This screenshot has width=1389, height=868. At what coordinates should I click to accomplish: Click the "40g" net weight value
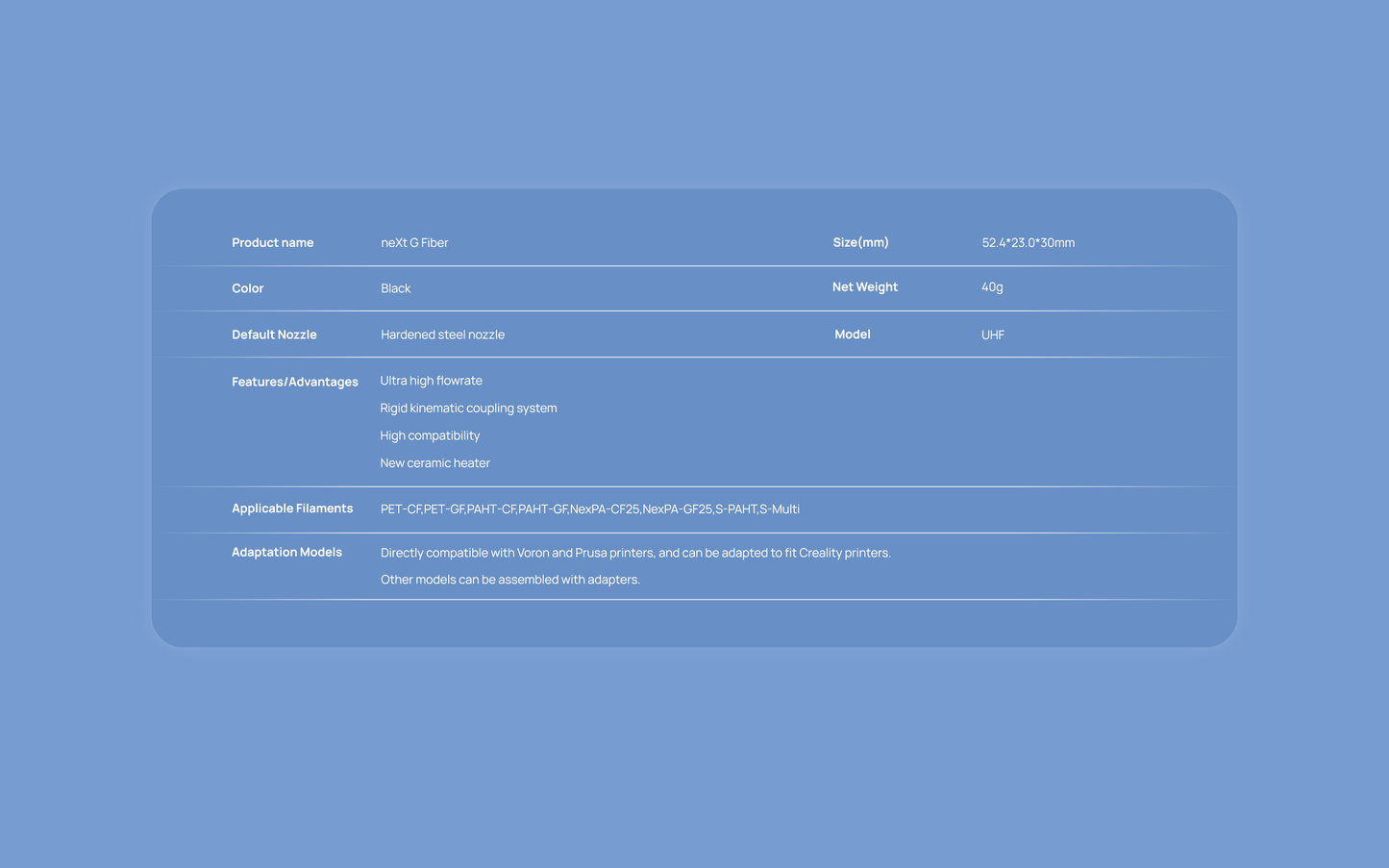coord(992,287)
